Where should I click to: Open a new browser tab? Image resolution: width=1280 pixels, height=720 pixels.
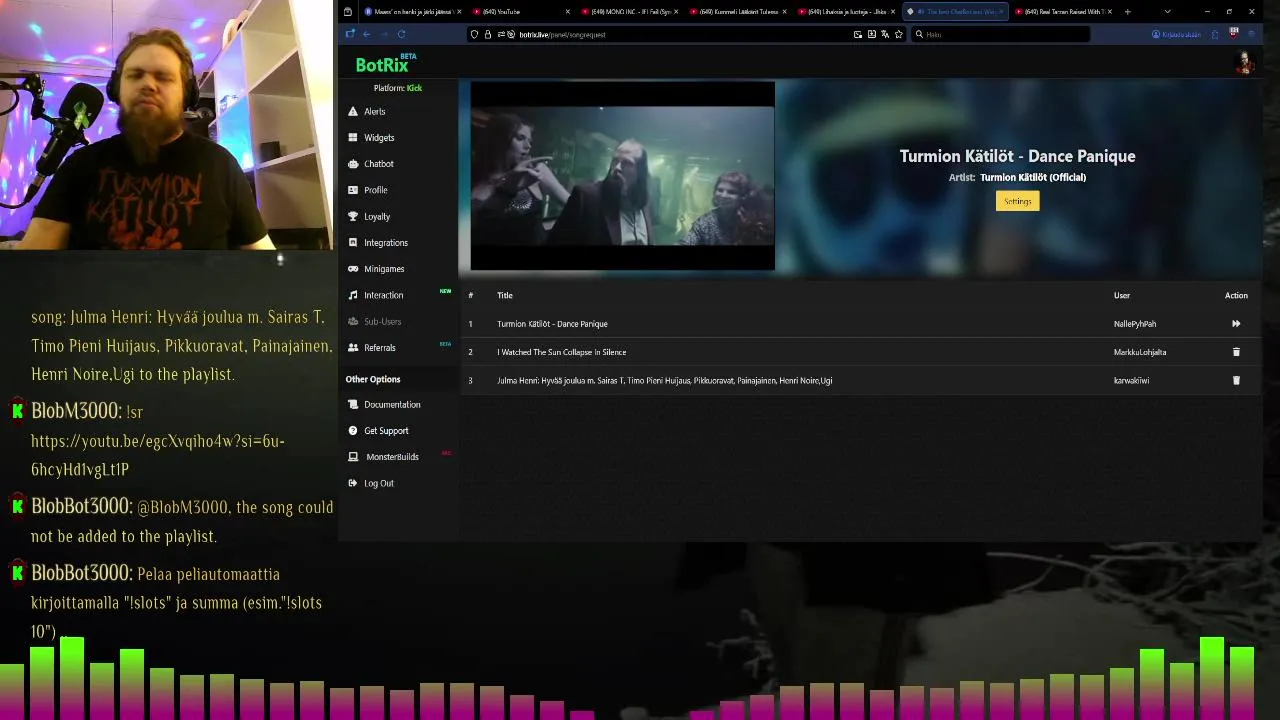pyautogui.click(x=1127, y=12)
